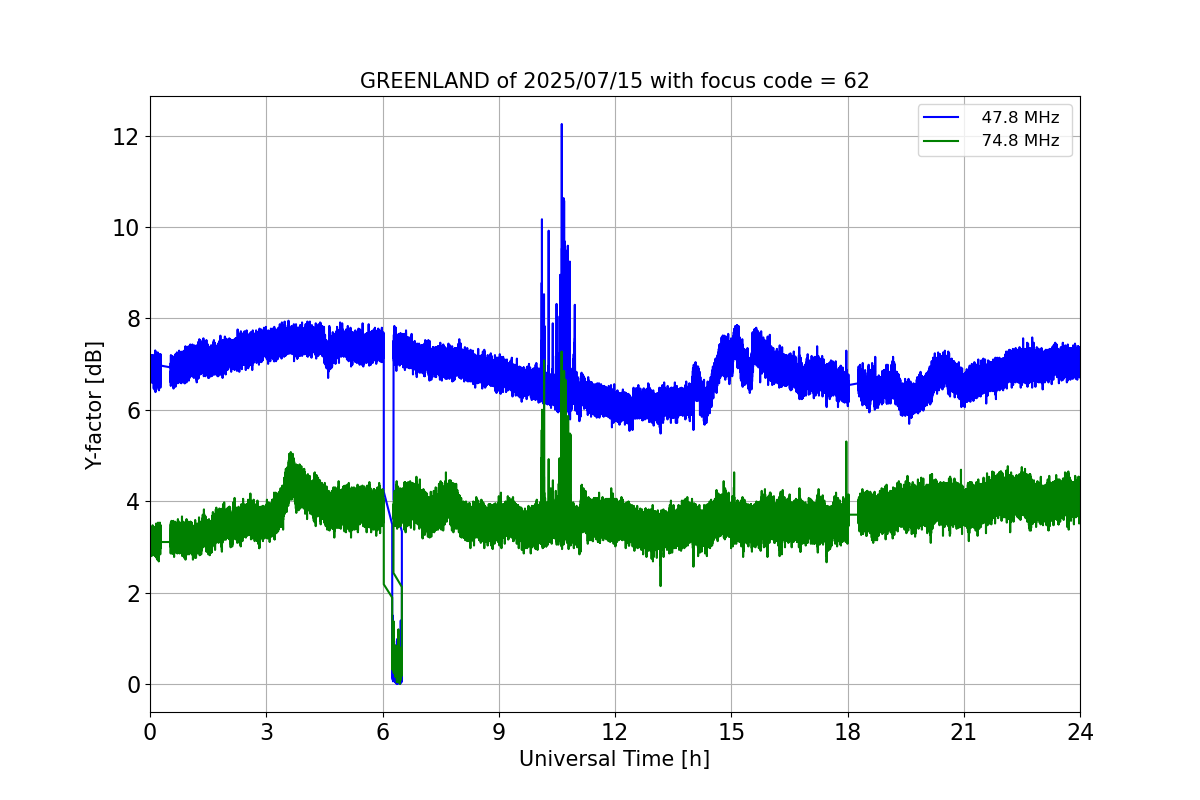Click x-axis tick label '9'
Viewport: 1200px width, 800px height.
(x=499, y=732)
